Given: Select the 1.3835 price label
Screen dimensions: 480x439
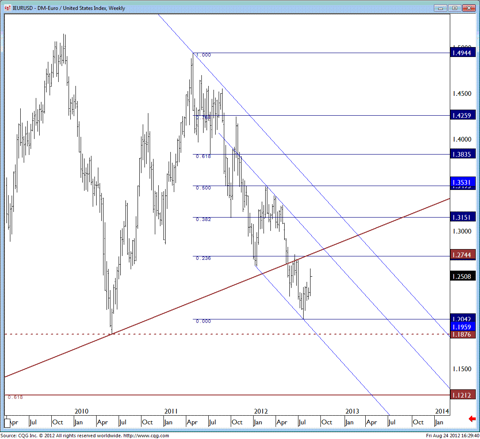Looking at the screenshot, I should 463,154.
